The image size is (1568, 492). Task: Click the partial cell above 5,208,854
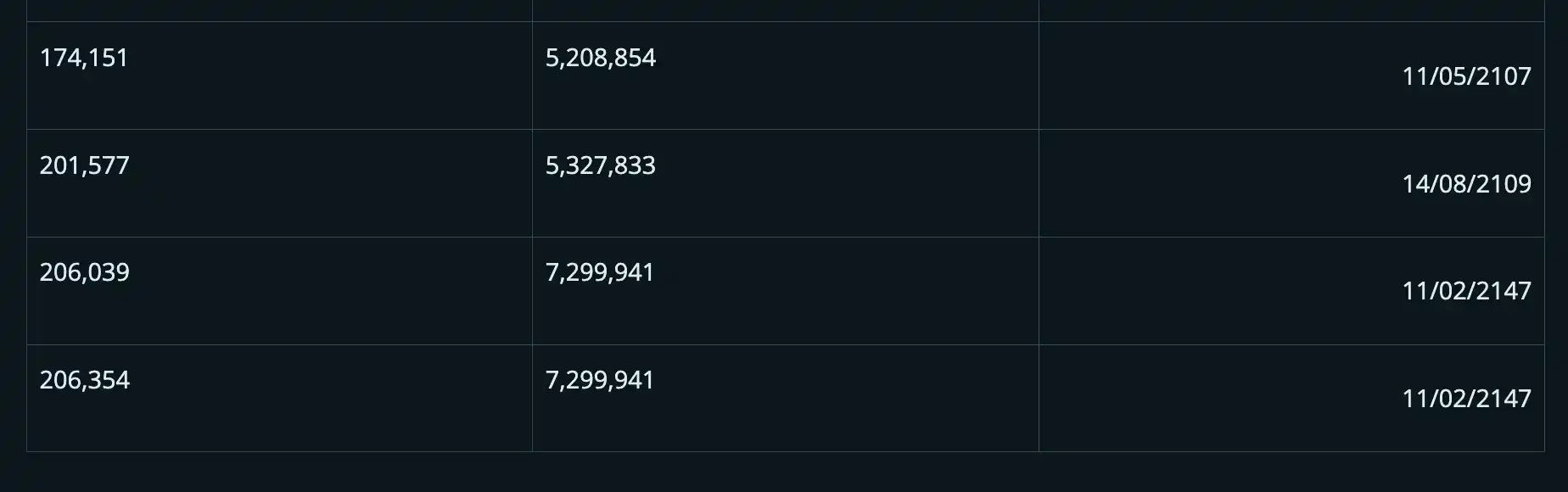click(x=785, y=9)
